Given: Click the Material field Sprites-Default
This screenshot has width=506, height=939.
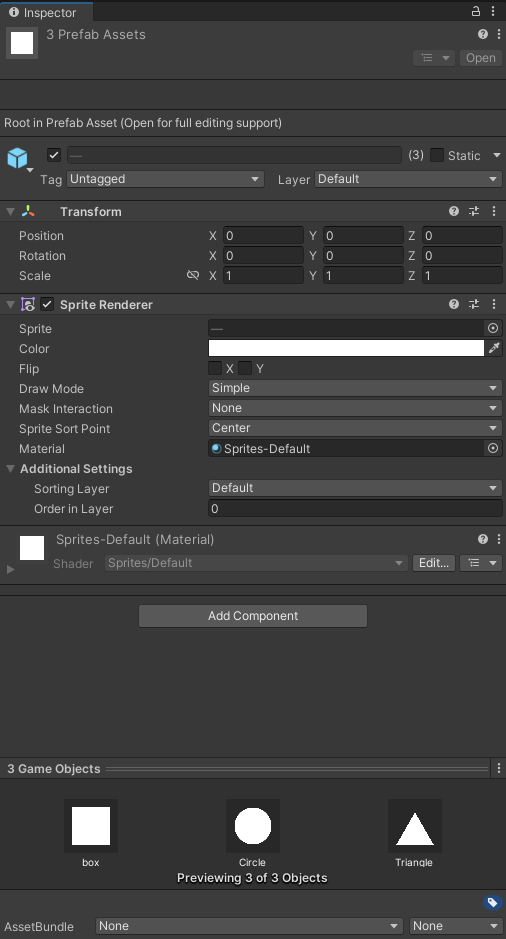Looking at the screenshot, I should (346, 448).
